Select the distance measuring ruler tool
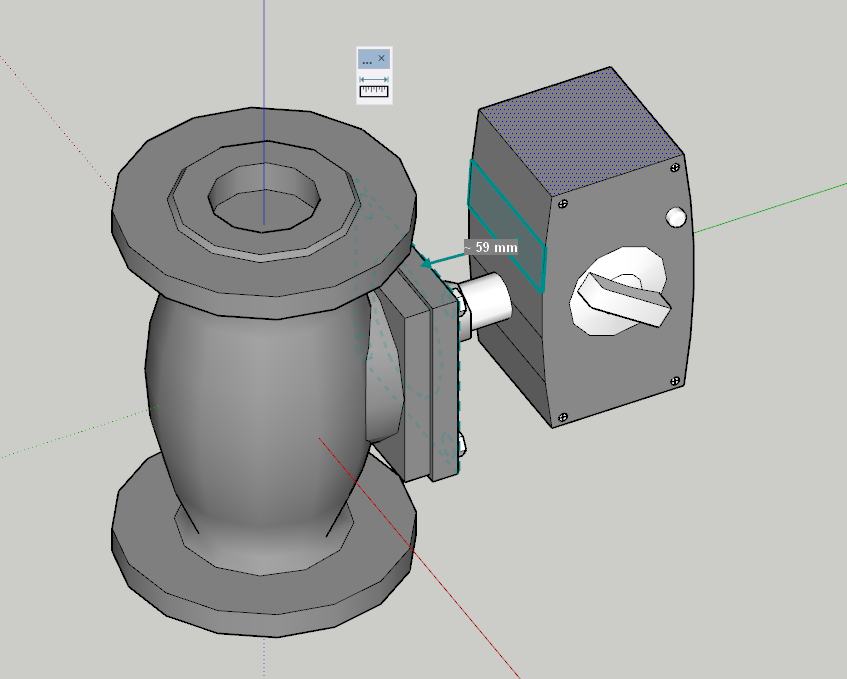The height and width of the screenshot is (679, 847). [374, 89]
